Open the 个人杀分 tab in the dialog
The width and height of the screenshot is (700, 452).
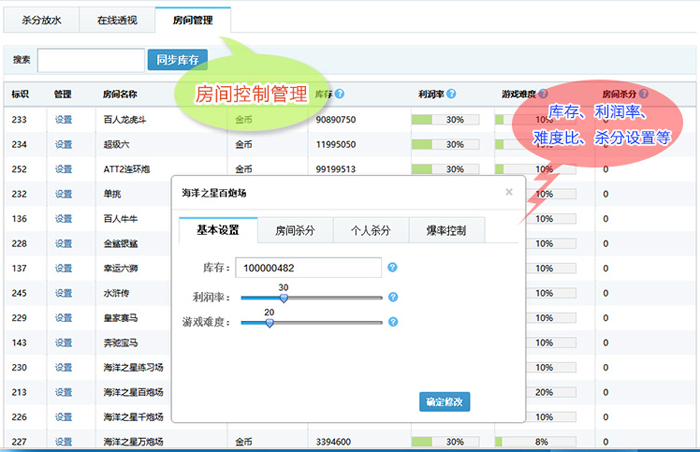tap(371, 231)
